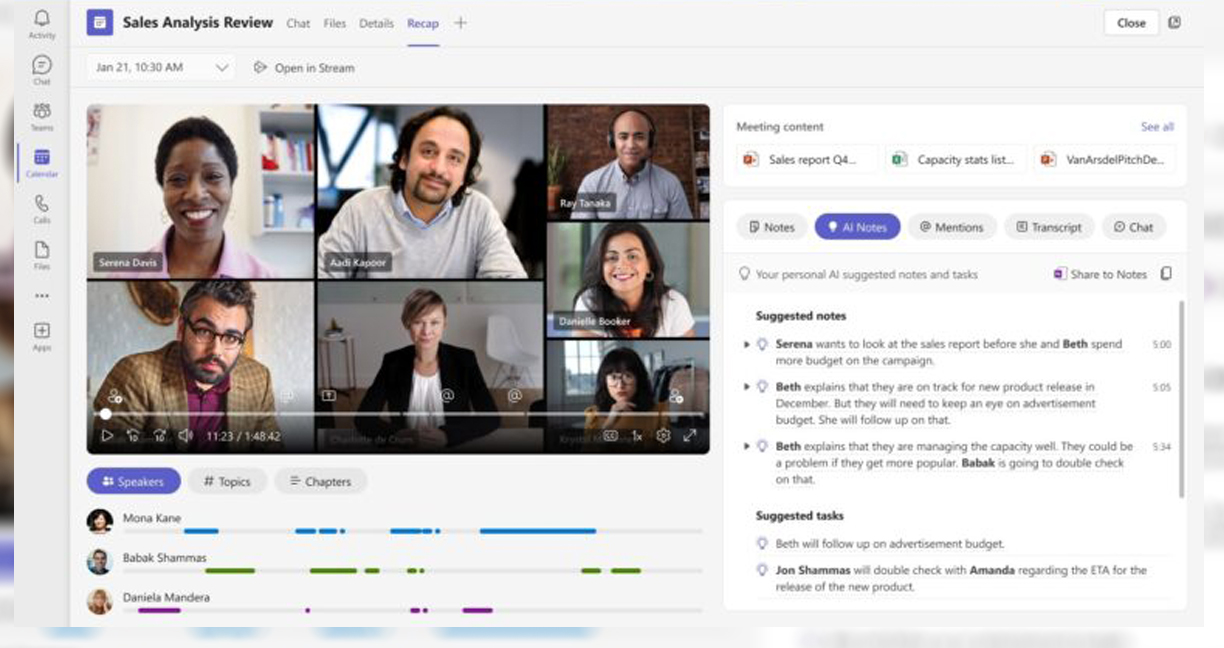1224x648 pixels.
Task: Open Calls in the left sidebar
Action: (x=41, y=208)
